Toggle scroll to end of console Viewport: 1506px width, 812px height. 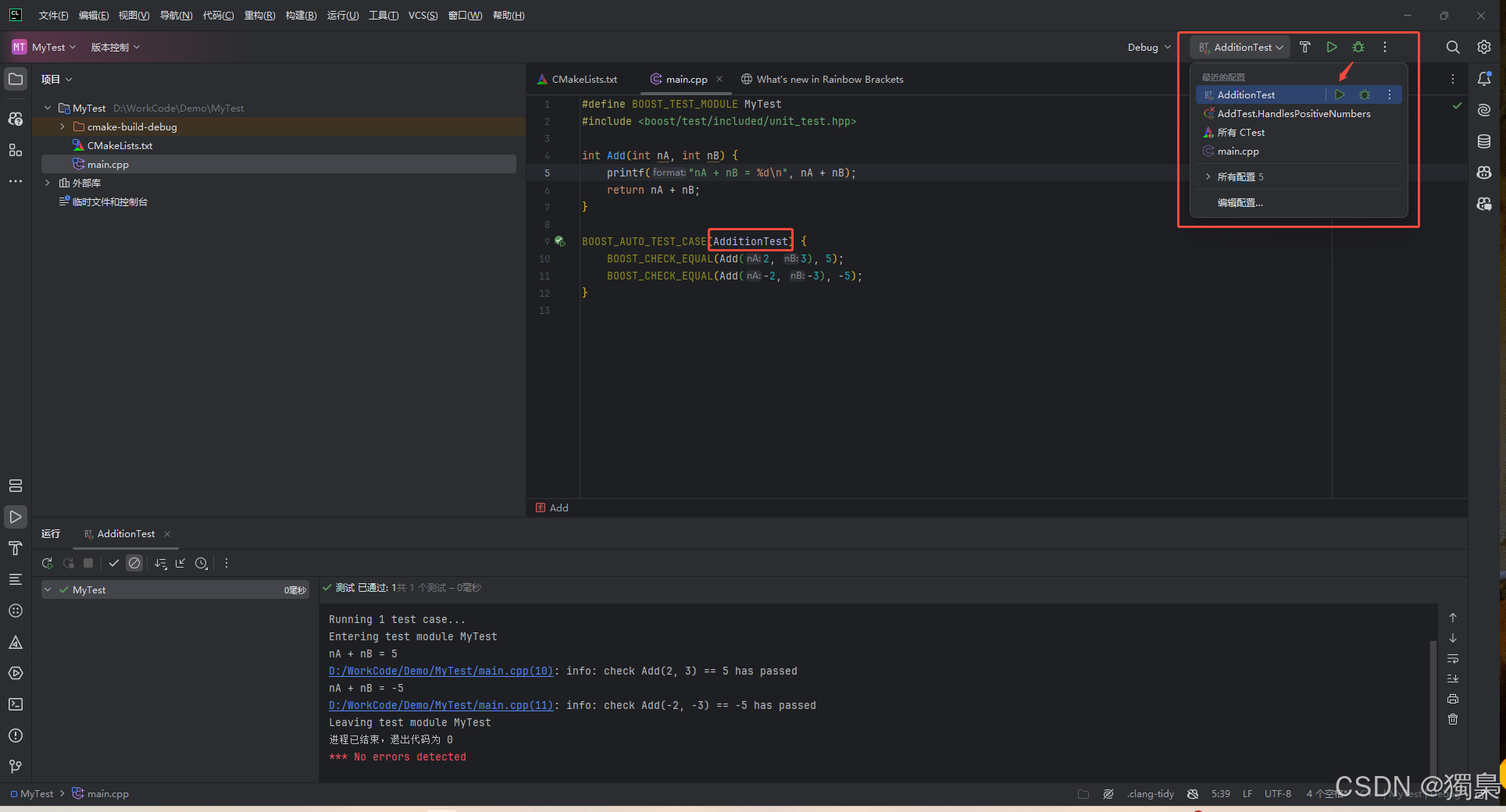1453,678
